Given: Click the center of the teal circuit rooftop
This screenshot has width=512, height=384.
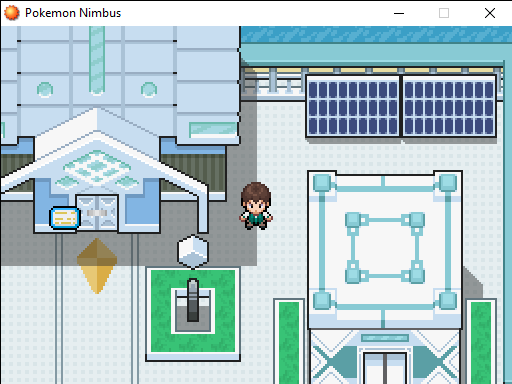Looking at the screenshot, I should click(x=385, y=248).
